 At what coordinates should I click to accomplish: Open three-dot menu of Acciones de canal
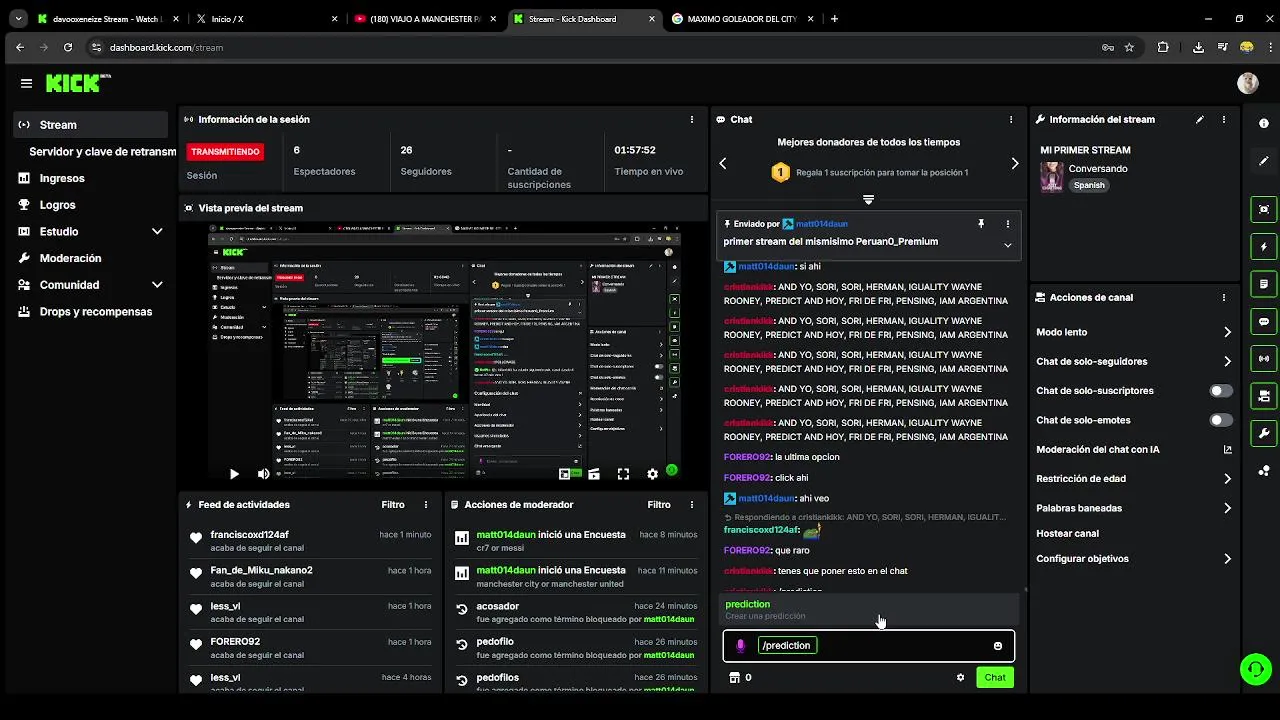click(x=1223, y=297)
